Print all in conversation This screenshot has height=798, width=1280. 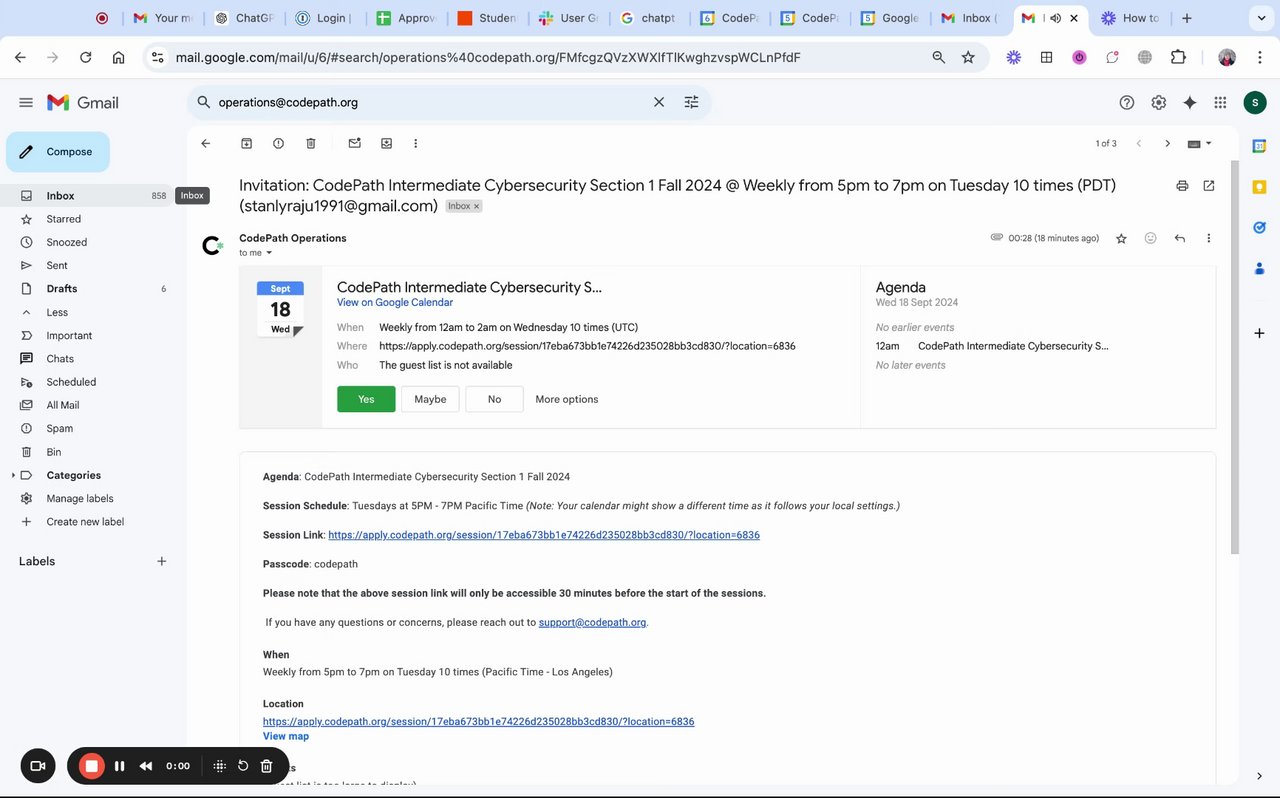(x=1182, y=185)
